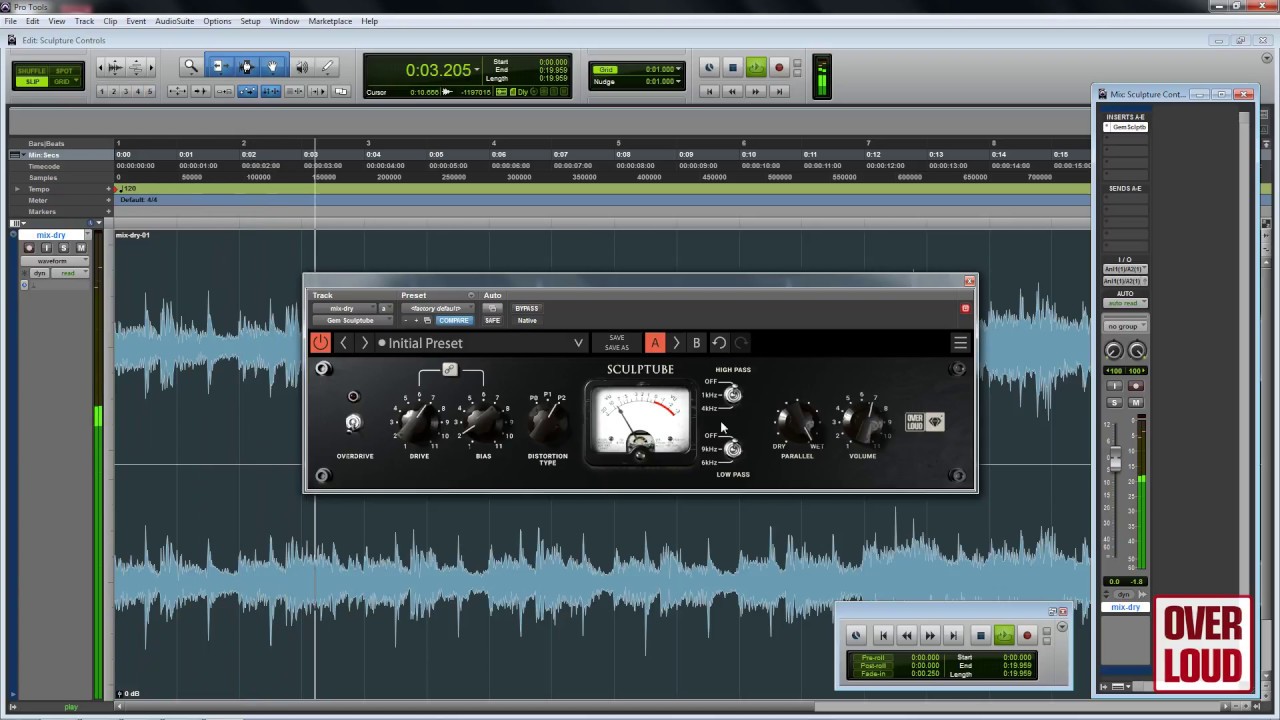Open the Initial Preset dropdown list
Image resolution: width=1280 pixels, height=720 pixels.
[x=578, y=343]
